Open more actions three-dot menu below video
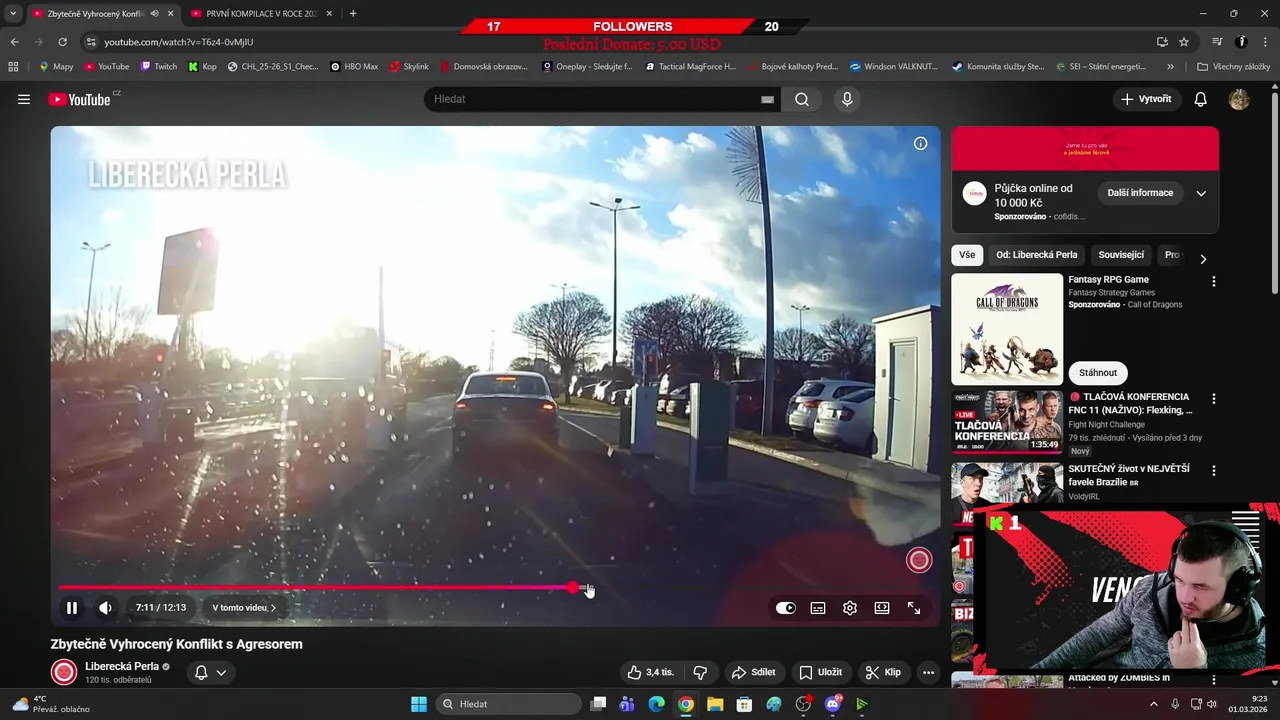 (x=929, y=672)
